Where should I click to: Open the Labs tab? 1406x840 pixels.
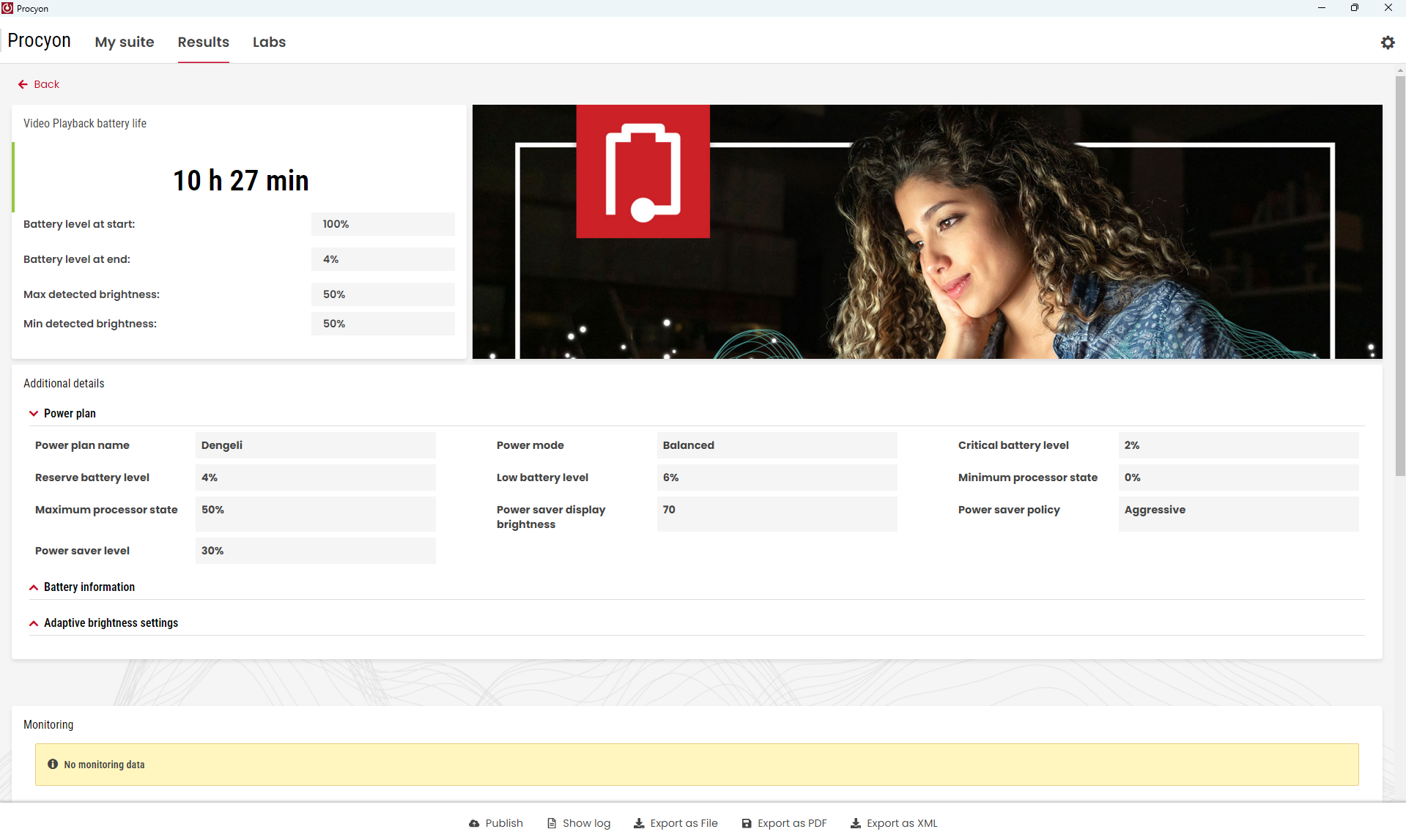click(x=269, y=42)
